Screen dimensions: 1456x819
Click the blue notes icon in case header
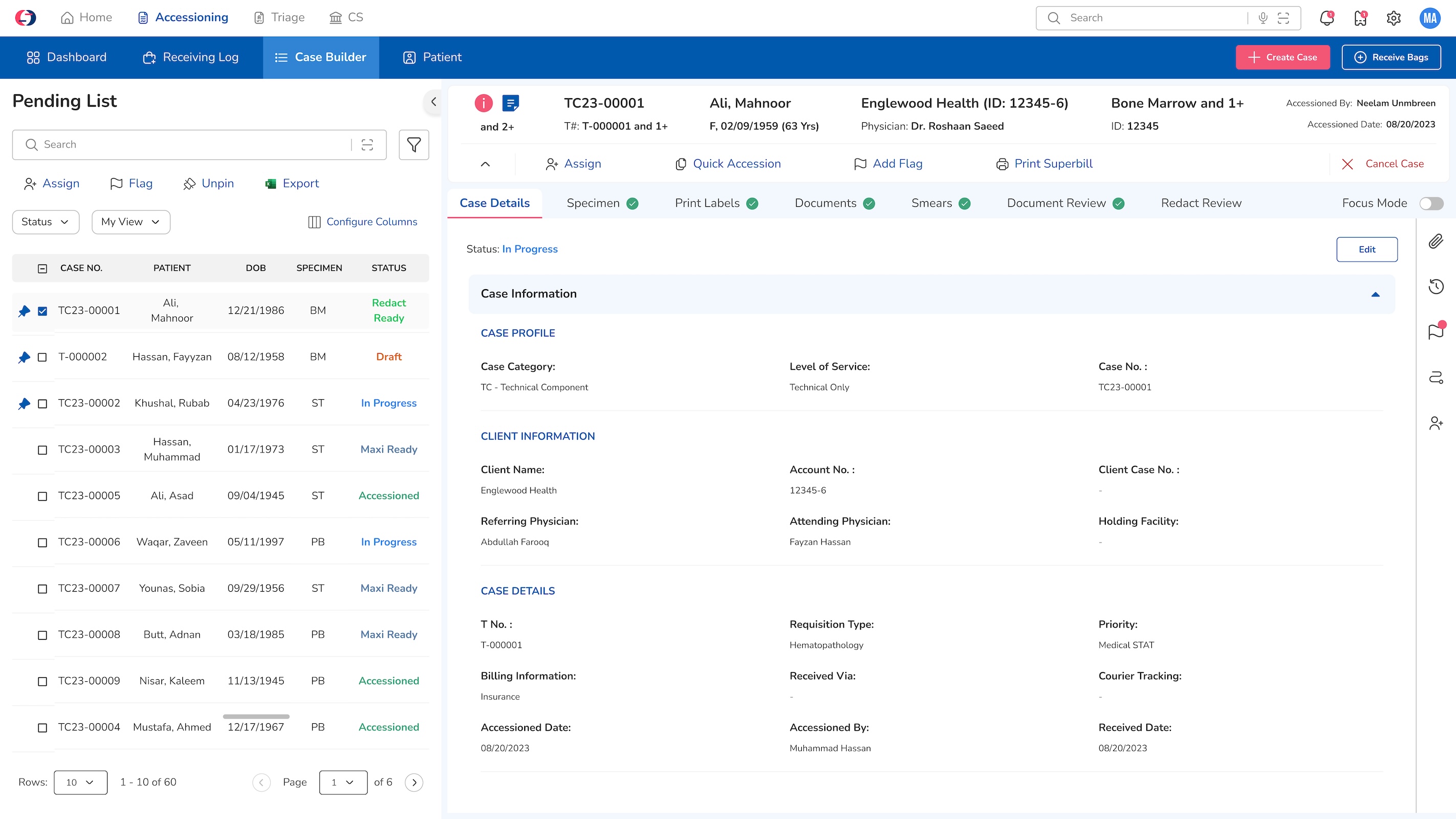click(510, 103)
